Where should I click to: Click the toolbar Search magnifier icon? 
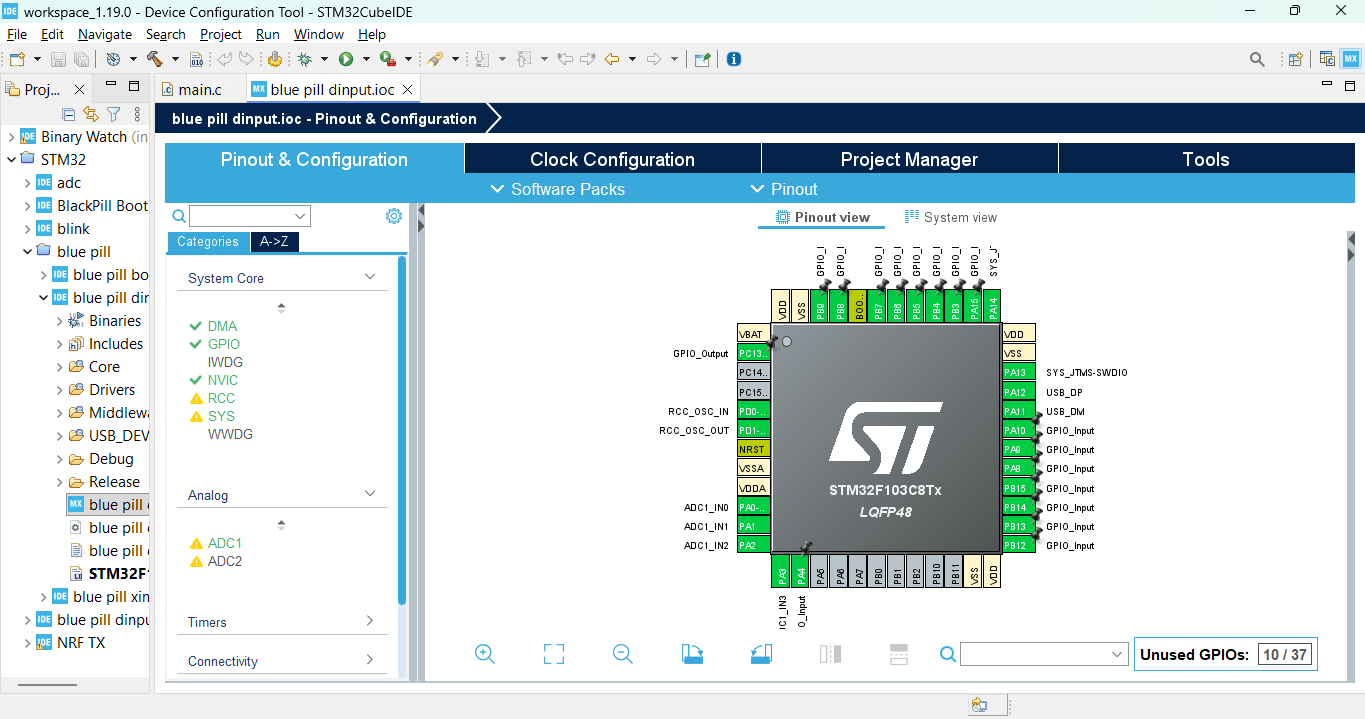pyautogui.click(x=1258, y=59)
